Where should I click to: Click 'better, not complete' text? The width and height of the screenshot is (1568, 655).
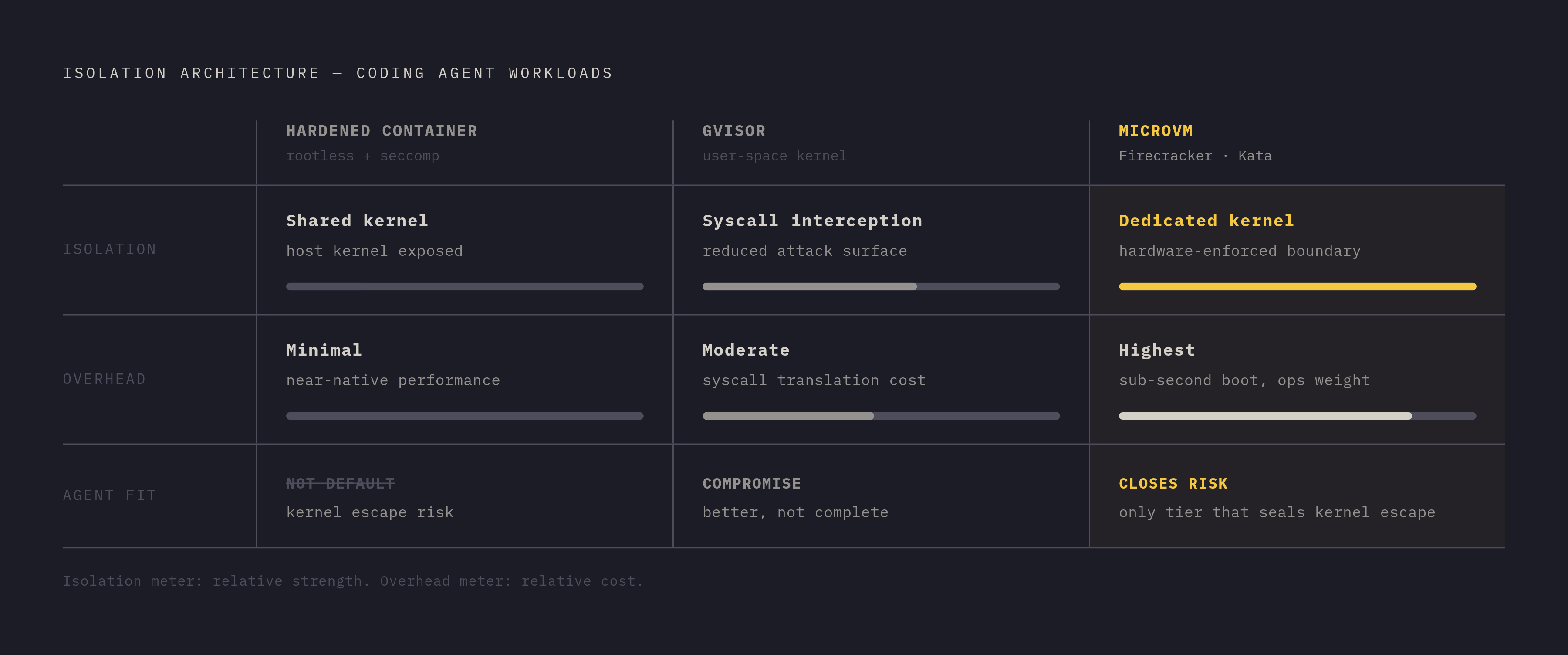pyautogui.click(x=795, y=512)
